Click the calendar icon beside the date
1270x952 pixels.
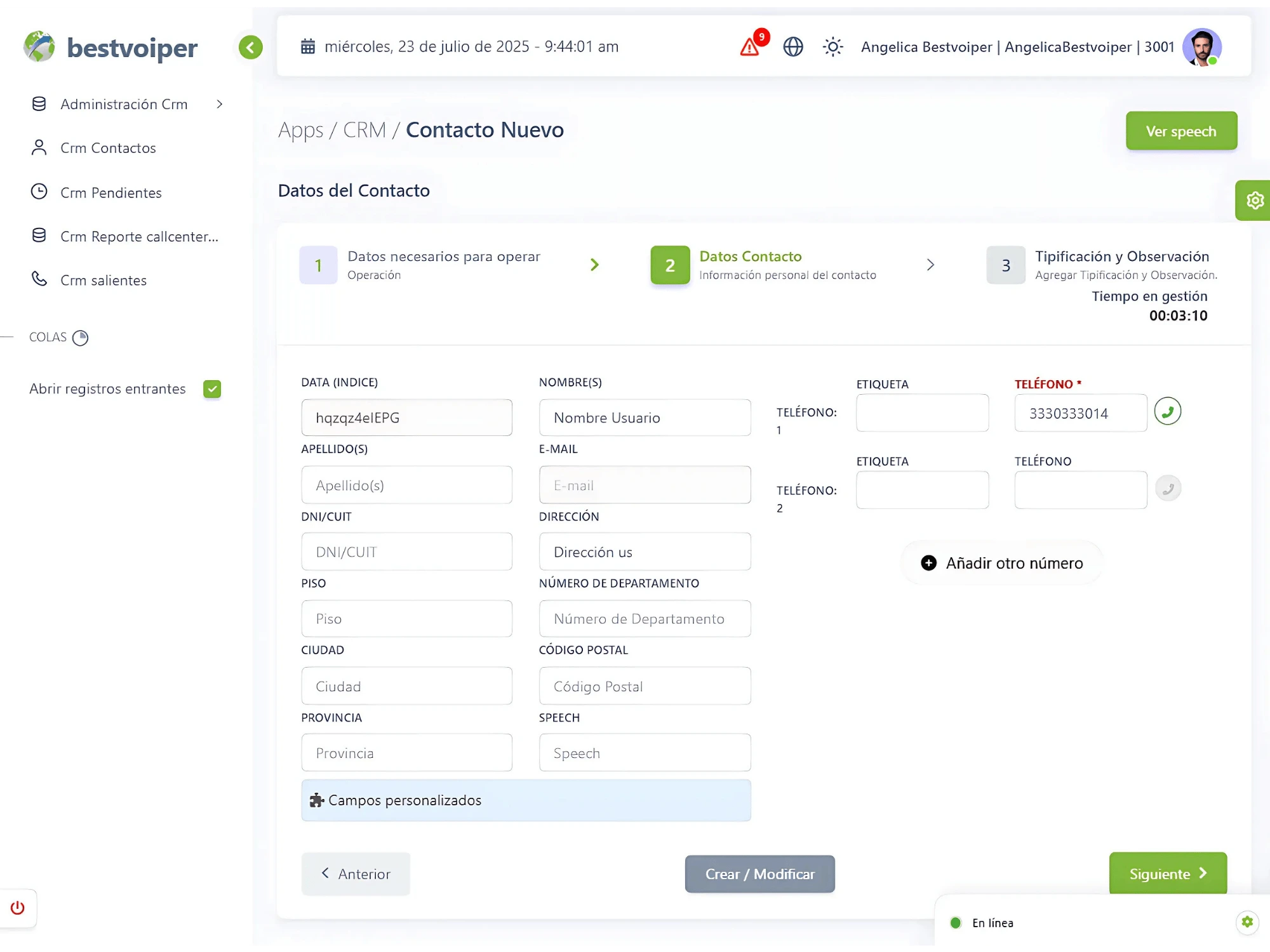tap(308, 46)
